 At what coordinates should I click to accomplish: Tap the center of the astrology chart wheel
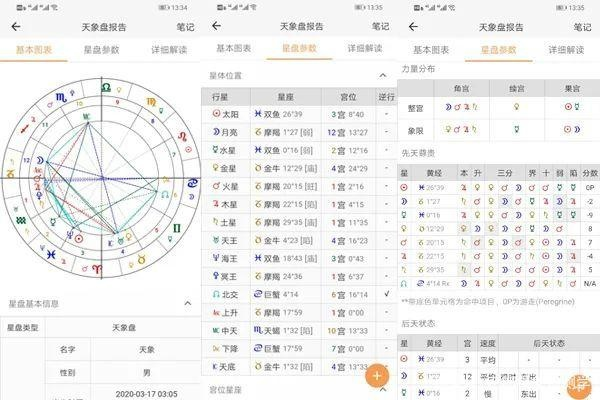[x=99, y=179]
